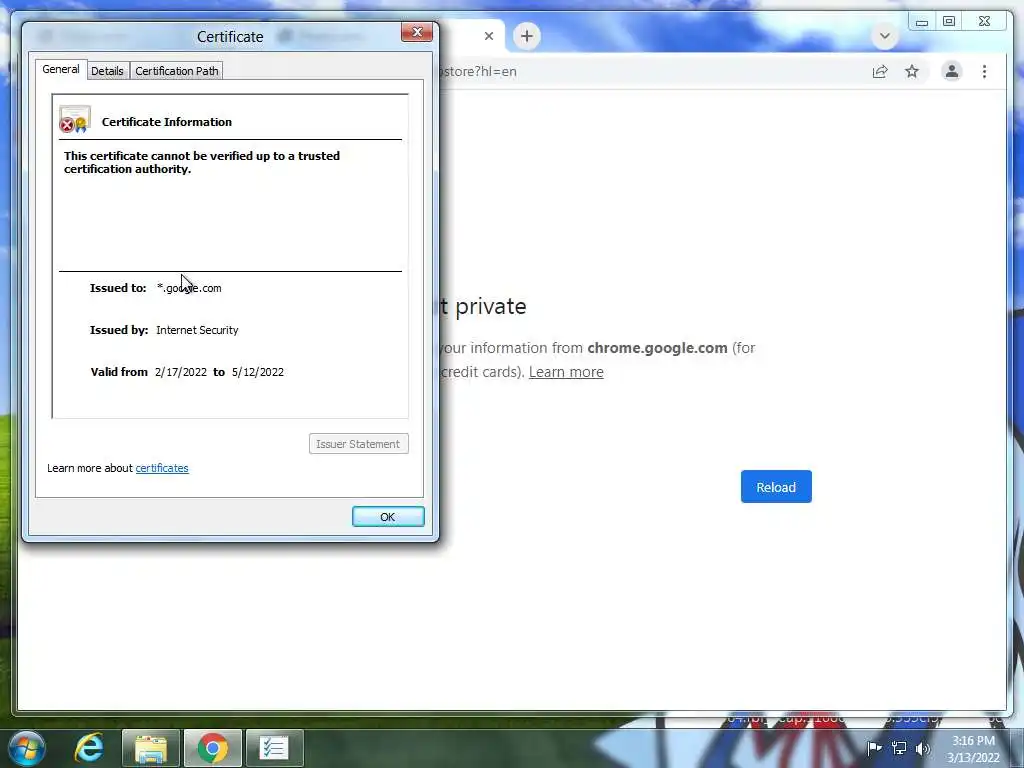This screenshot has height=768, width=1024.
Task: Click the certificate warning icon
Action: (x=74, y=120)
